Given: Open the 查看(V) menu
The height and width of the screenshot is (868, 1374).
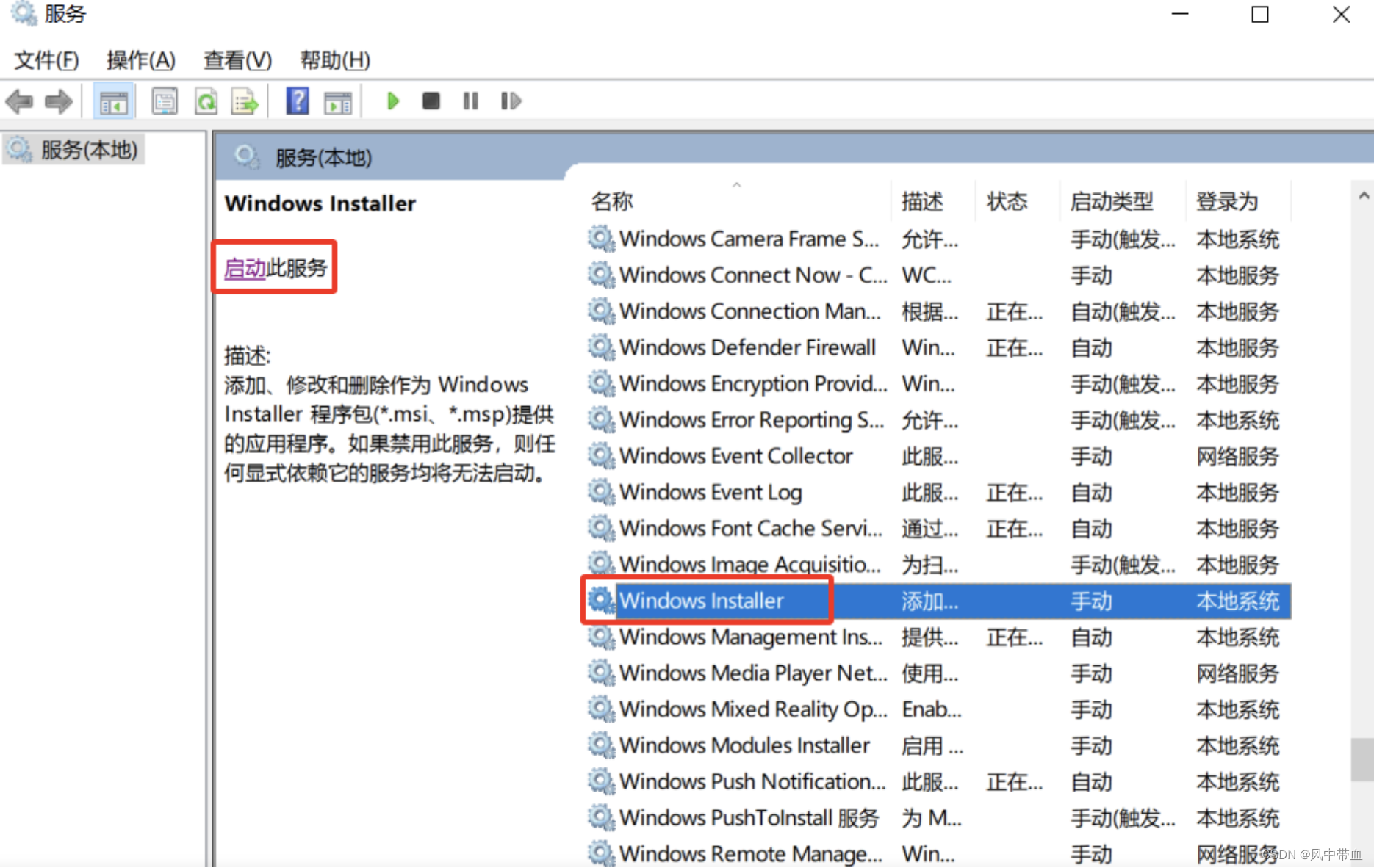Looking at the screenshot, I should tap(238, 59).
